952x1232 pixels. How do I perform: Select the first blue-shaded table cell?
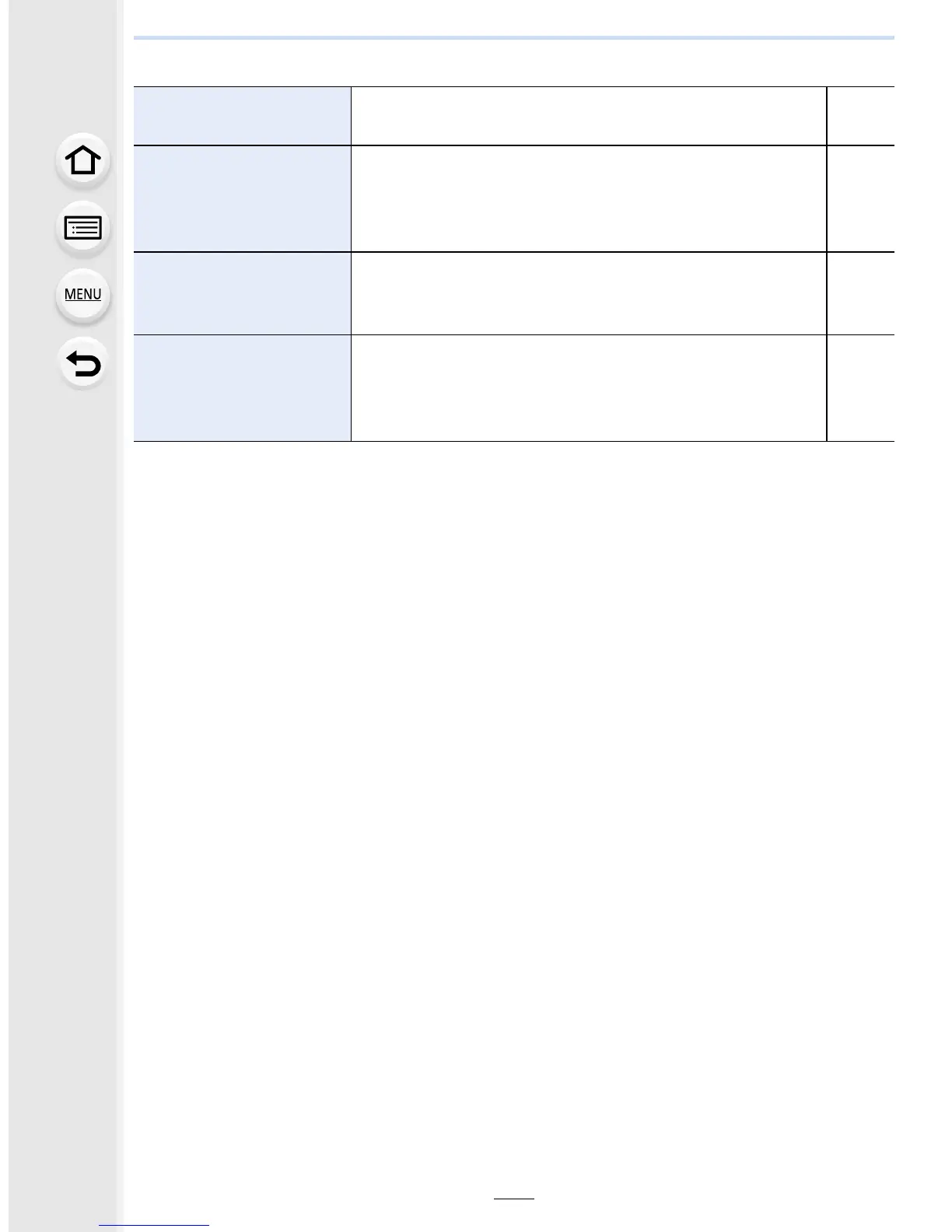point(242,116)
